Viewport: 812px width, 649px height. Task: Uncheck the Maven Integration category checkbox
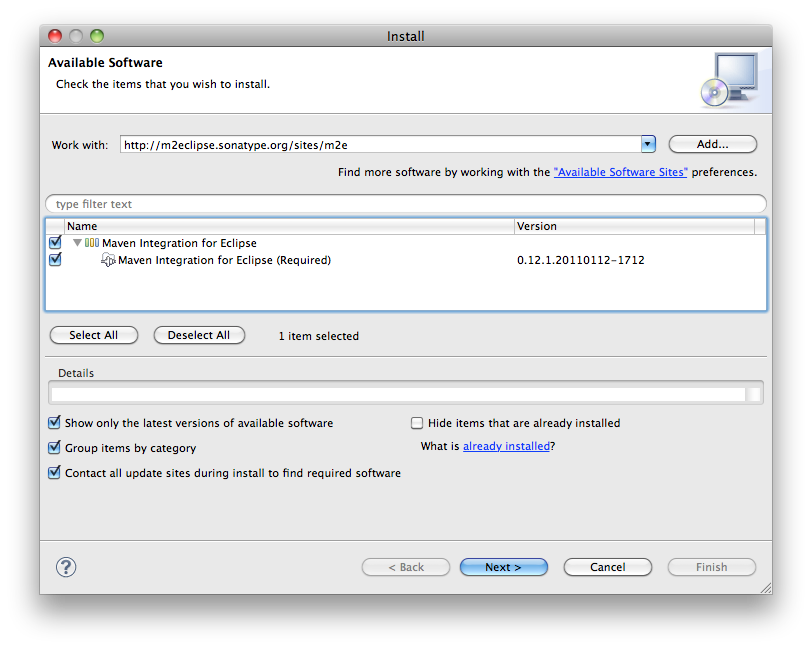coord(55,243)
